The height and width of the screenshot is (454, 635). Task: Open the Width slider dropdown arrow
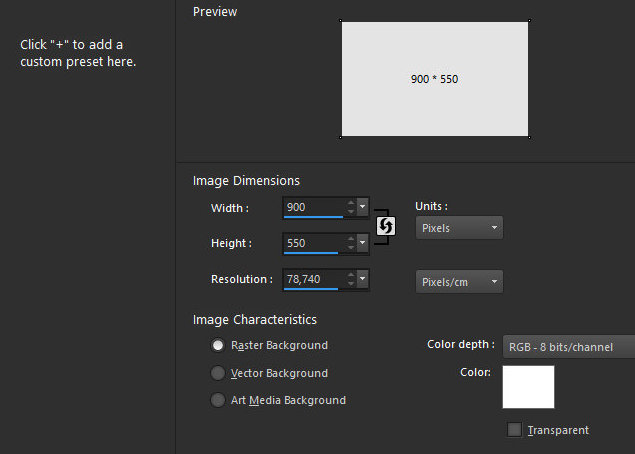coord(363,207)
